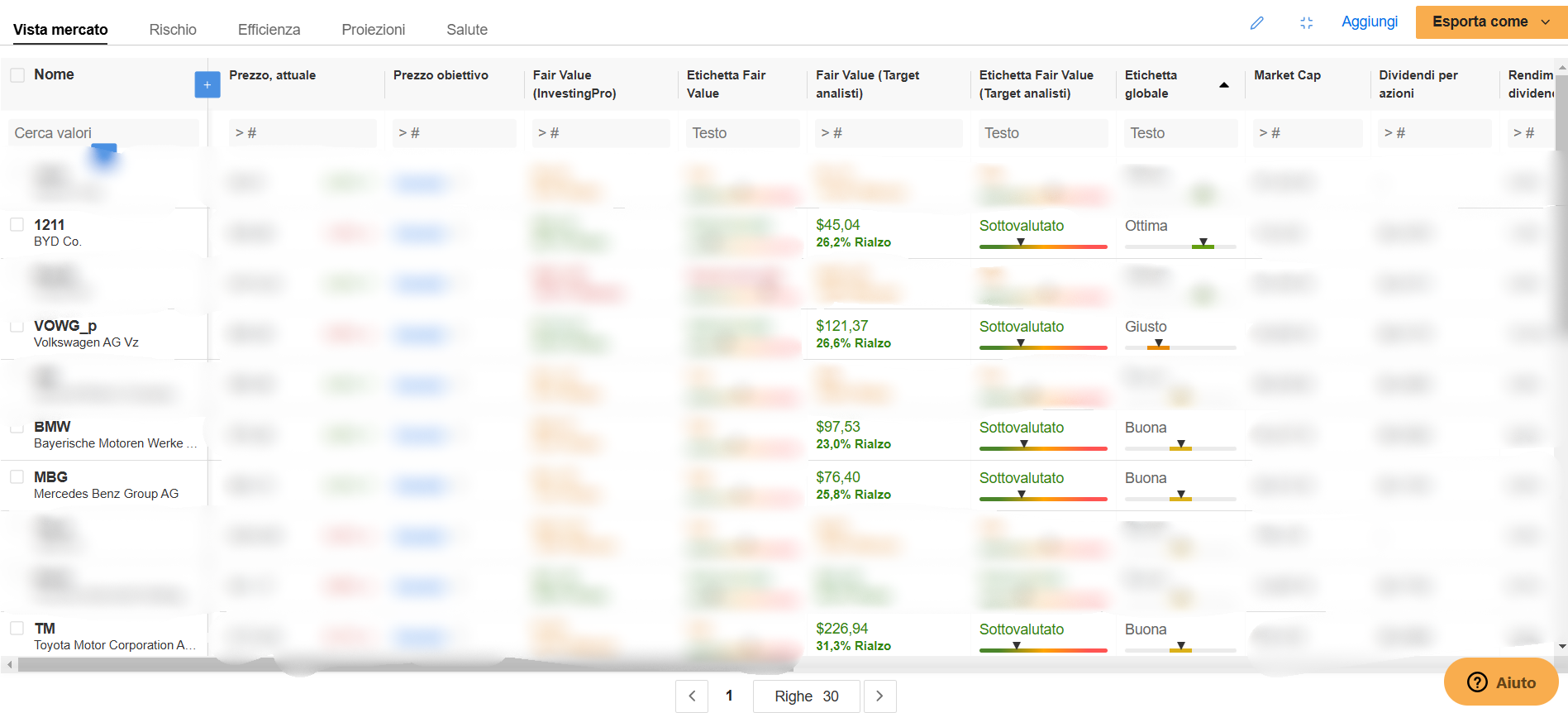Click the vertical scrollbar down arrow

1561,646
